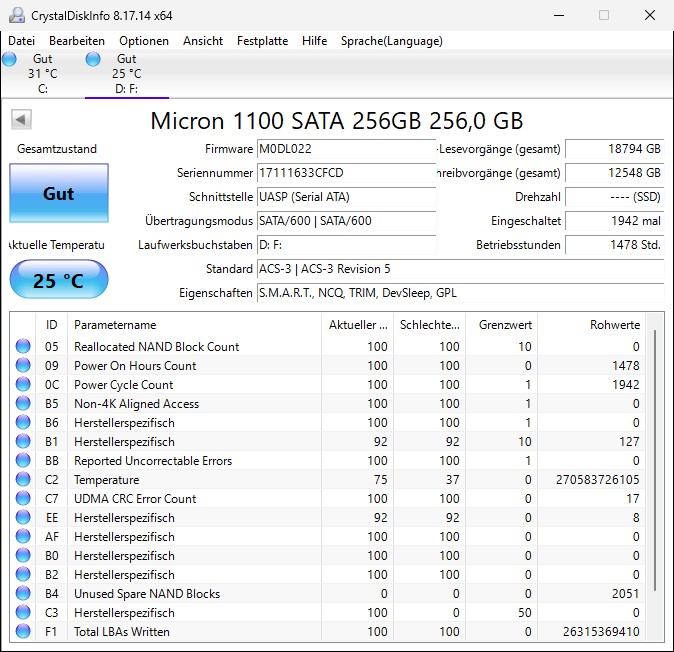674x652 pixels.
Task: Select the Power Cycle Count text
Action: [x=124, y=385]
